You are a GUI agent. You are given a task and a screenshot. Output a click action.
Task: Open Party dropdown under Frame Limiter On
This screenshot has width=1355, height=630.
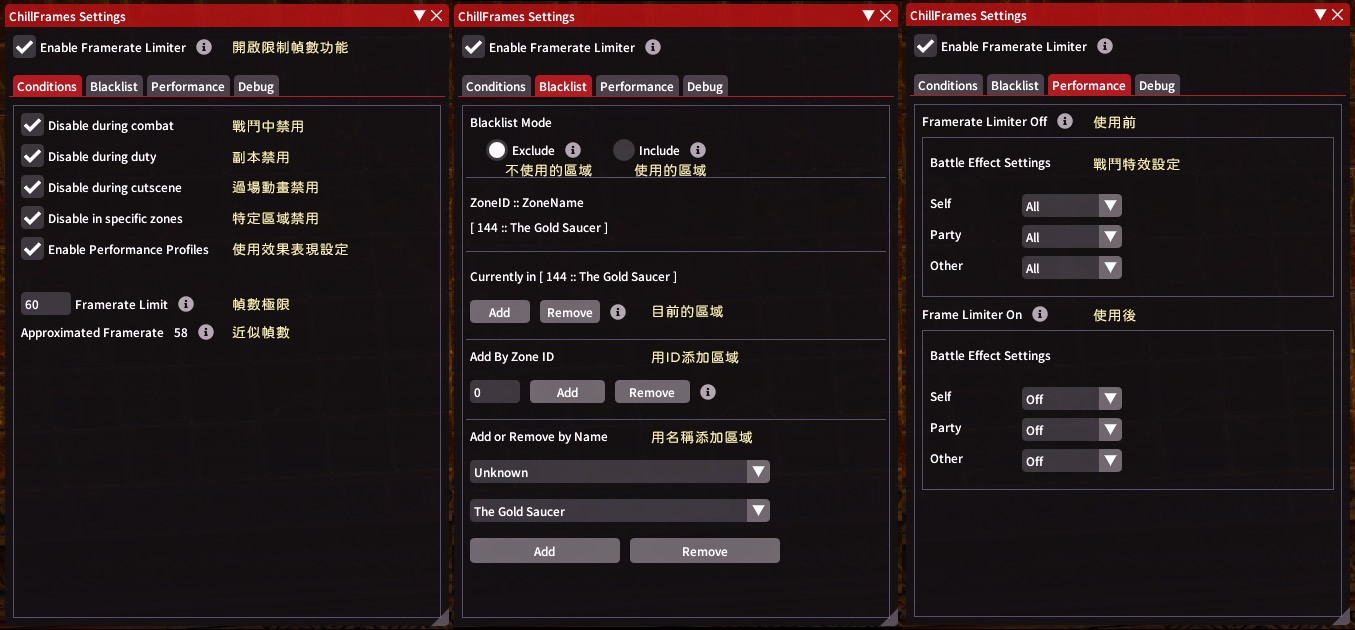1071,430
